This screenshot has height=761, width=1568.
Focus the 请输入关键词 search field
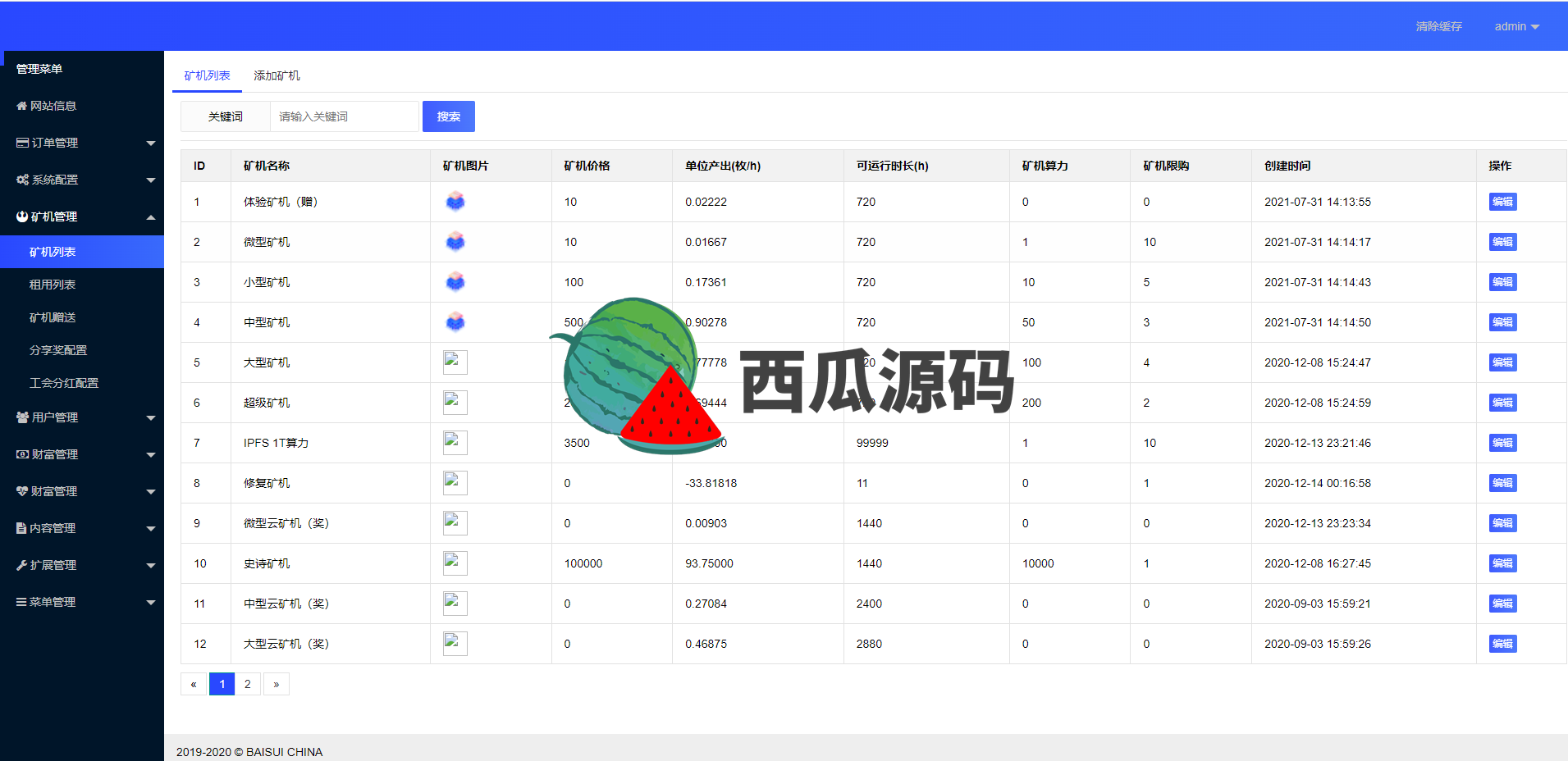345,116
